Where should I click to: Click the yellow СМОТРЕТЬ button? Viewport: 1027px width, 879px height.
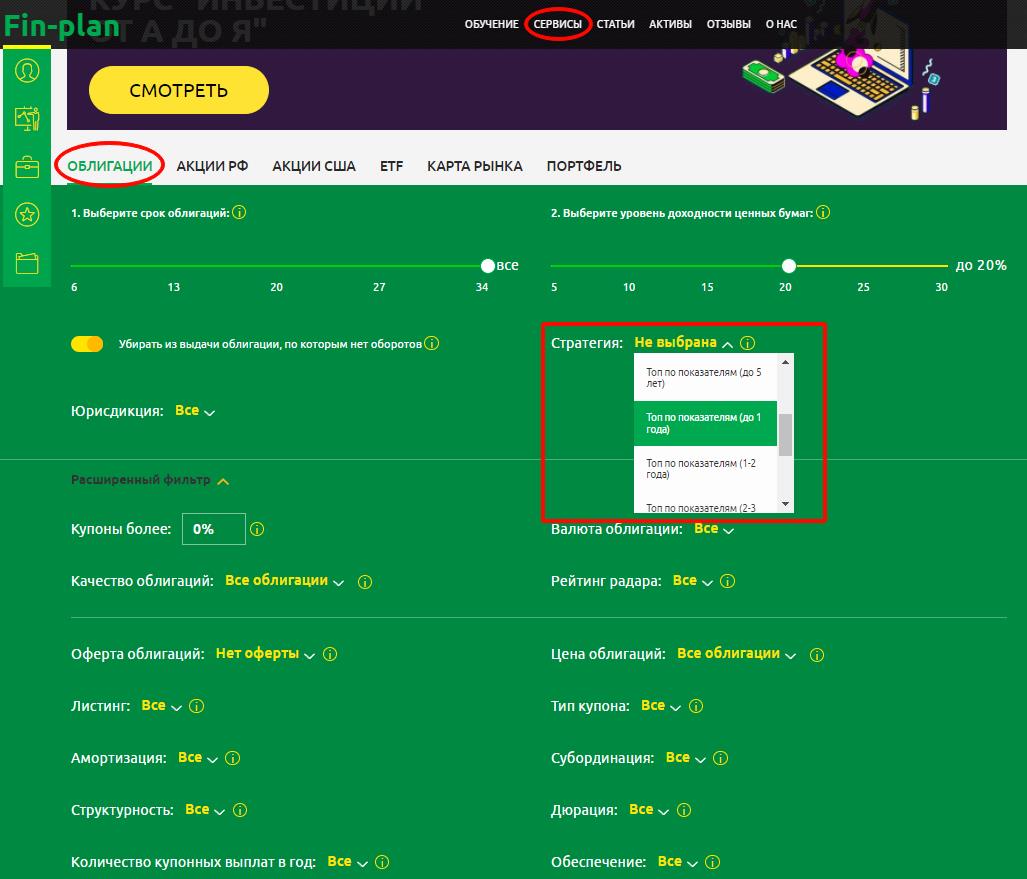pyautogui.click(x=179, y=91)
